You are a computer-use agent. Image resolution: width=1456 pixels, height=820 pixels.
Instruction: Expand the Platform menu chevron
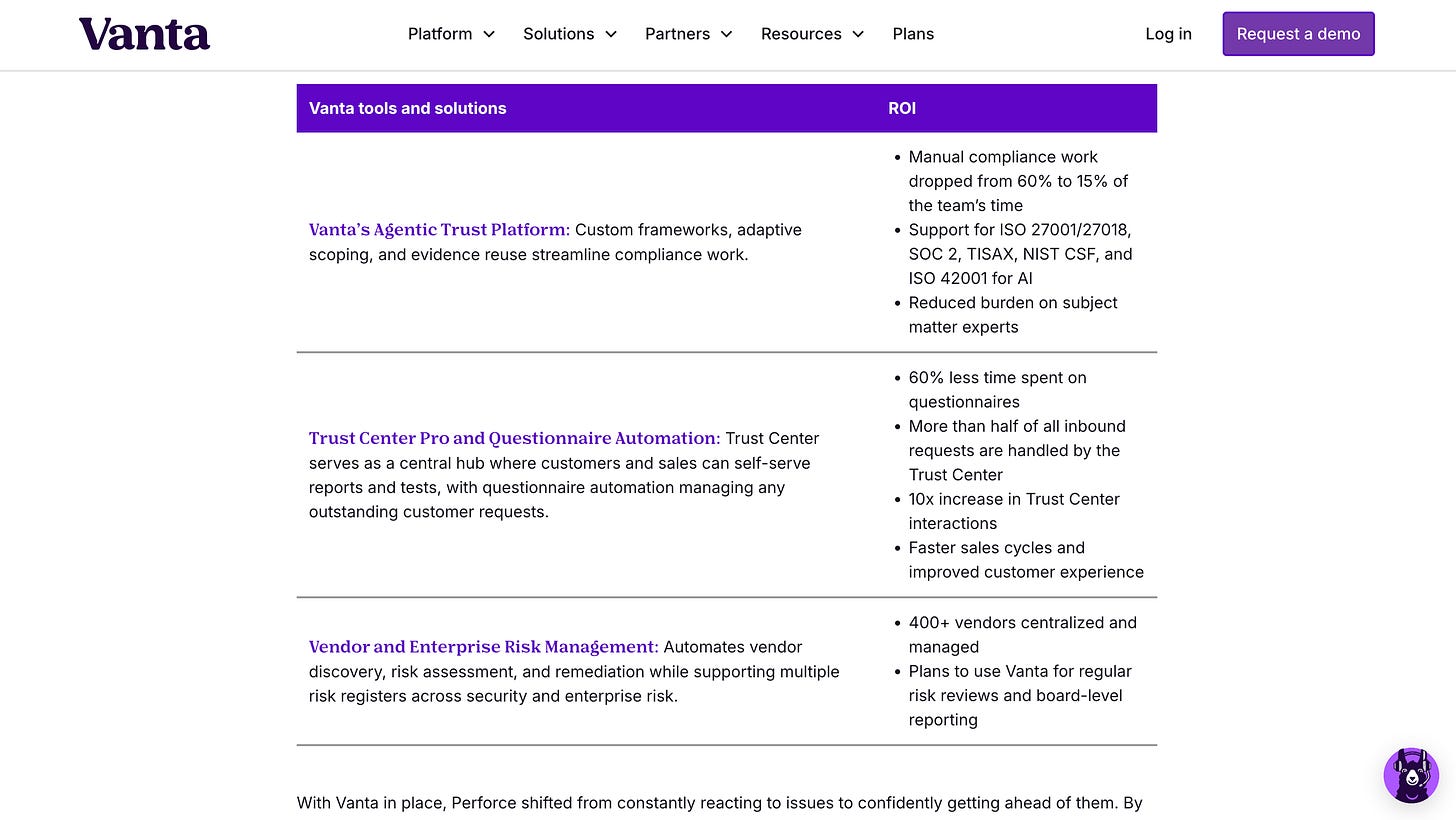point(489,34)
